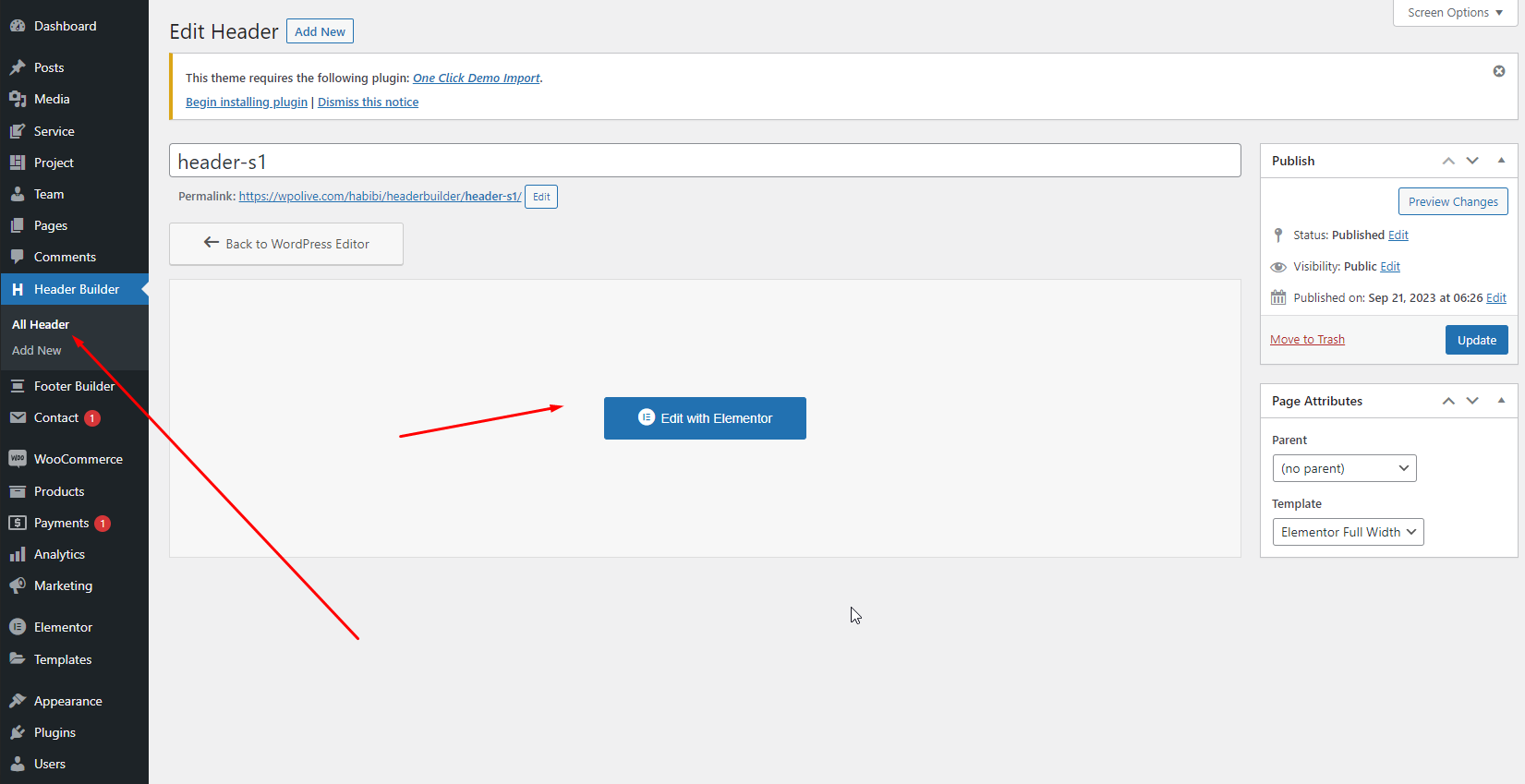The image size is (1525, 784).
Task: Click the Payments dollar icon
Action: point(18,523)
